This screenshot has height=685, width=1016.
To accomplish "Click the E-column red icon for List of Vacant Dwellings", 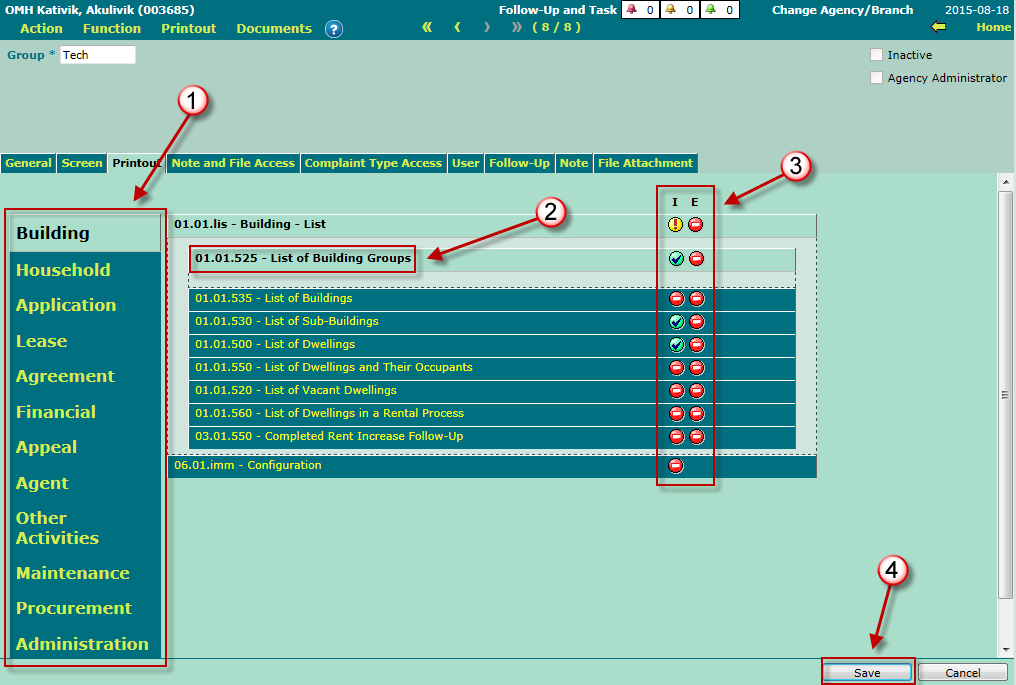I will point(696,391).
